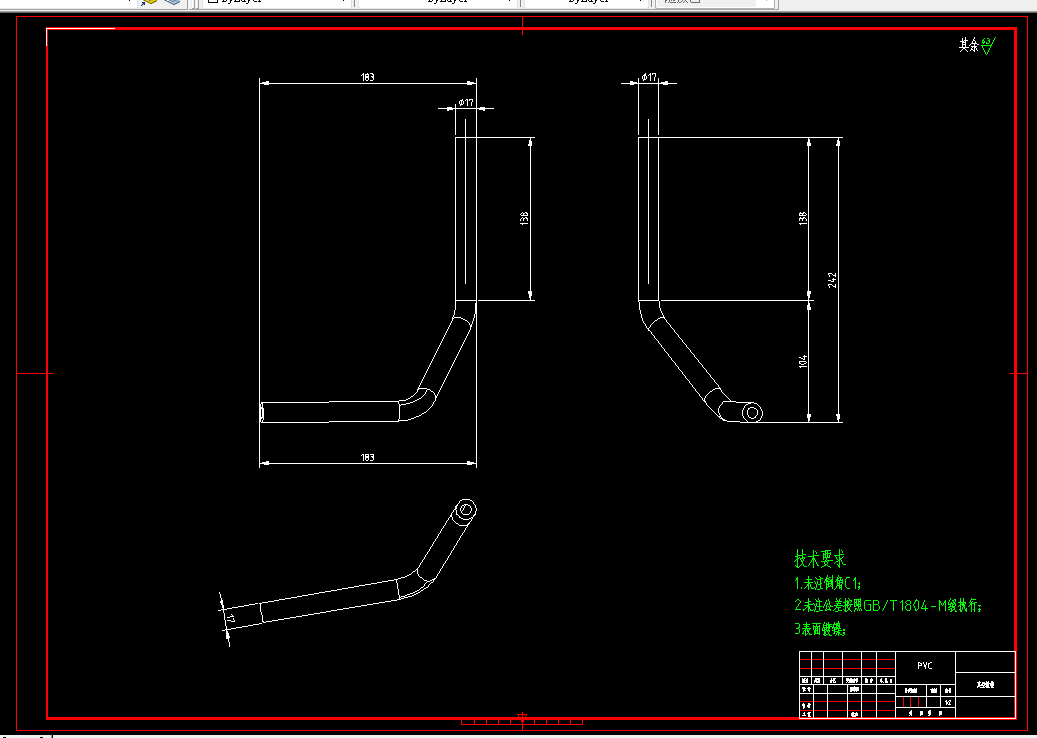Click the 104 dimension text

(x=803, y=362)
